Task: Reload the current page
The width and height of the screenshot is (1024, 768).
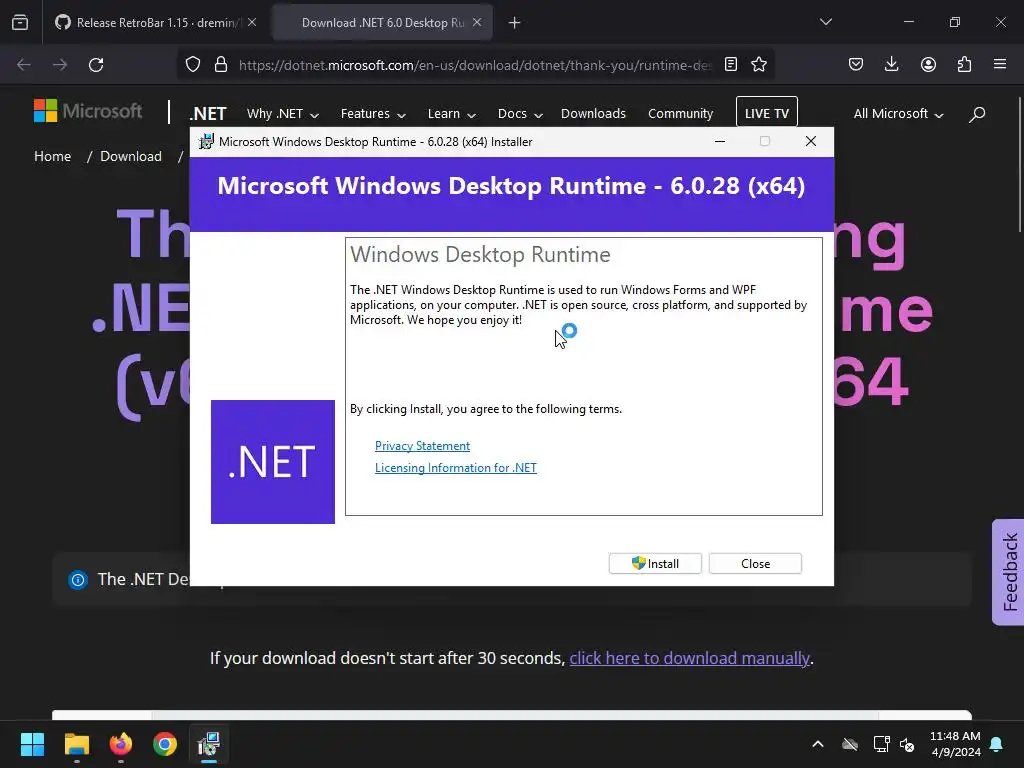Action: [x=96, y=65]
